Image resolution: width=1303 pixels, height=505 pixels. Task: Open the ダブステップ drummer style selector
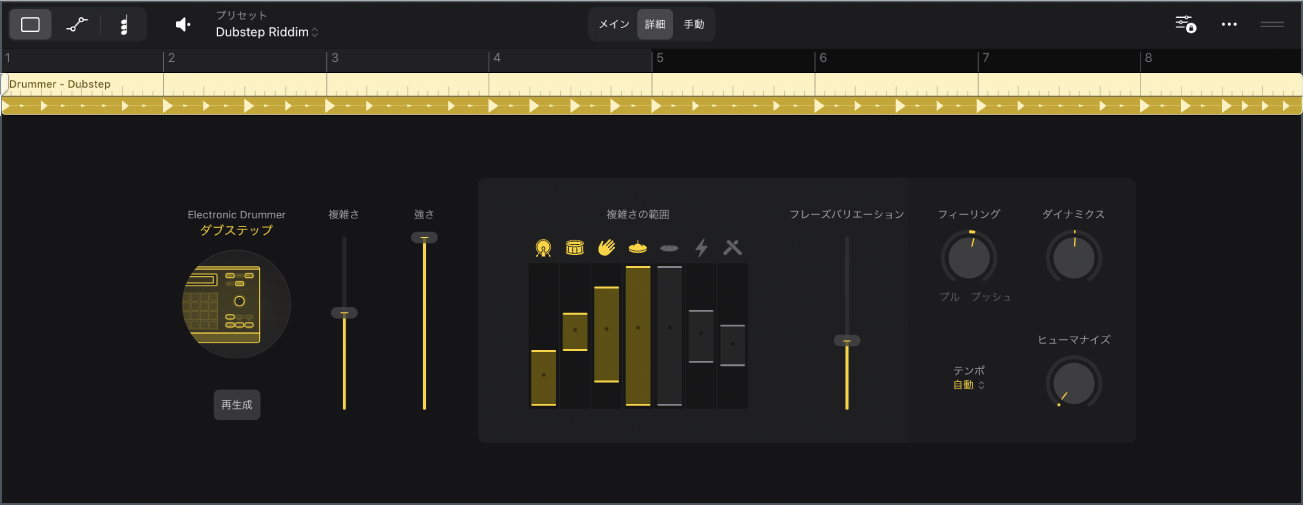236,230
